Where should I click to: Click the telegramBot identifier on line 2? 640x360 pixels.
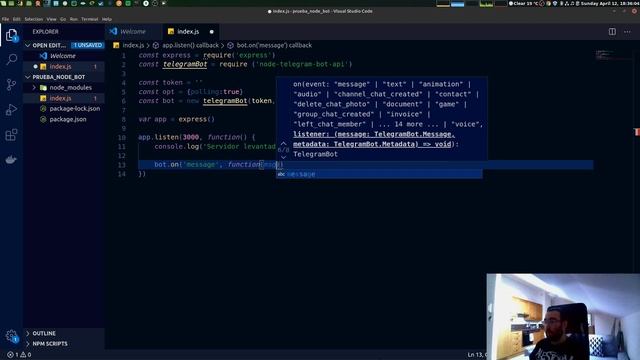click(x=185, y=64)
